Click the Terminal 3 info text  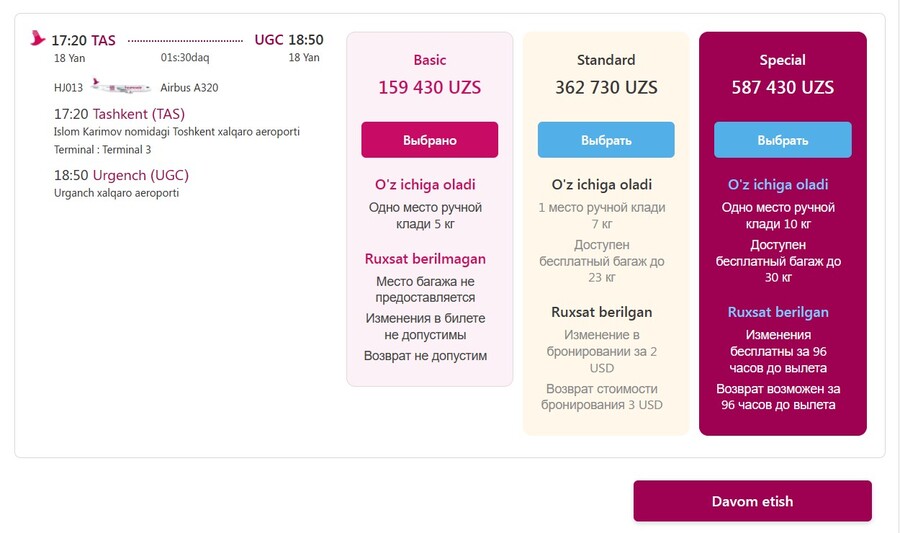[103, 150]
